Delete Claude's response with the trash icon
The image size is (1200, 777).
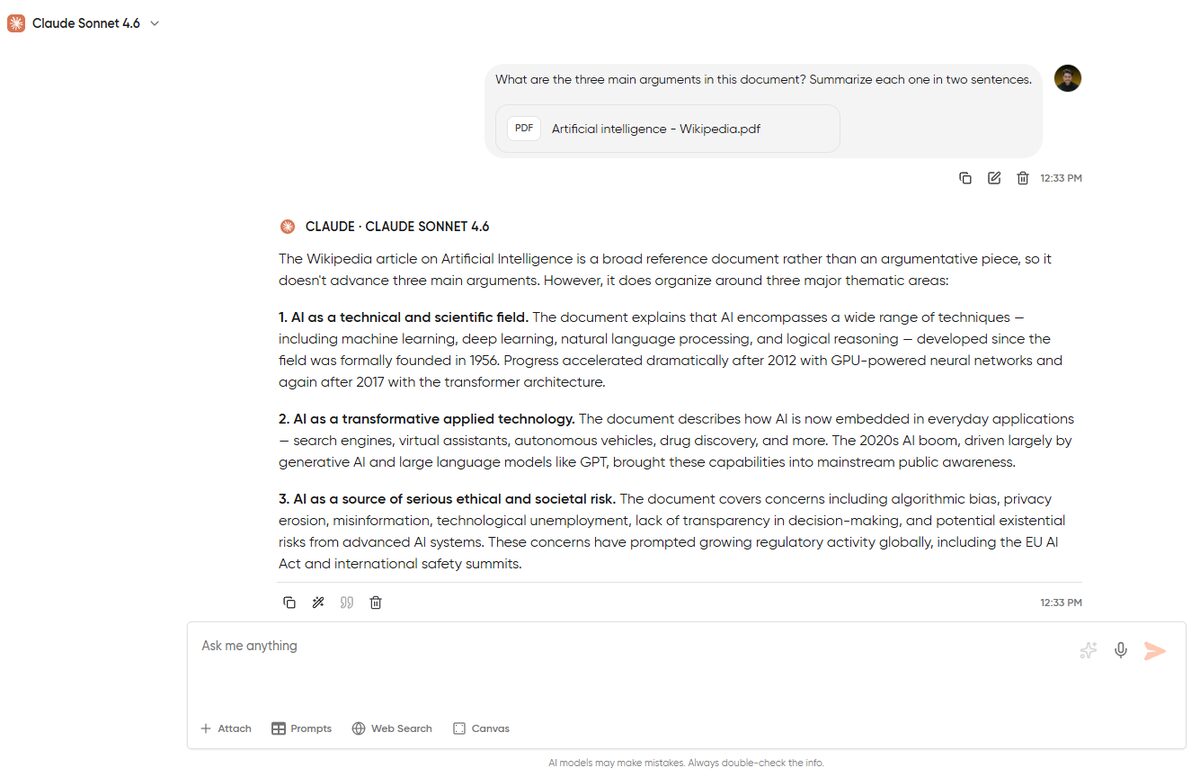(x=376, y=602)
